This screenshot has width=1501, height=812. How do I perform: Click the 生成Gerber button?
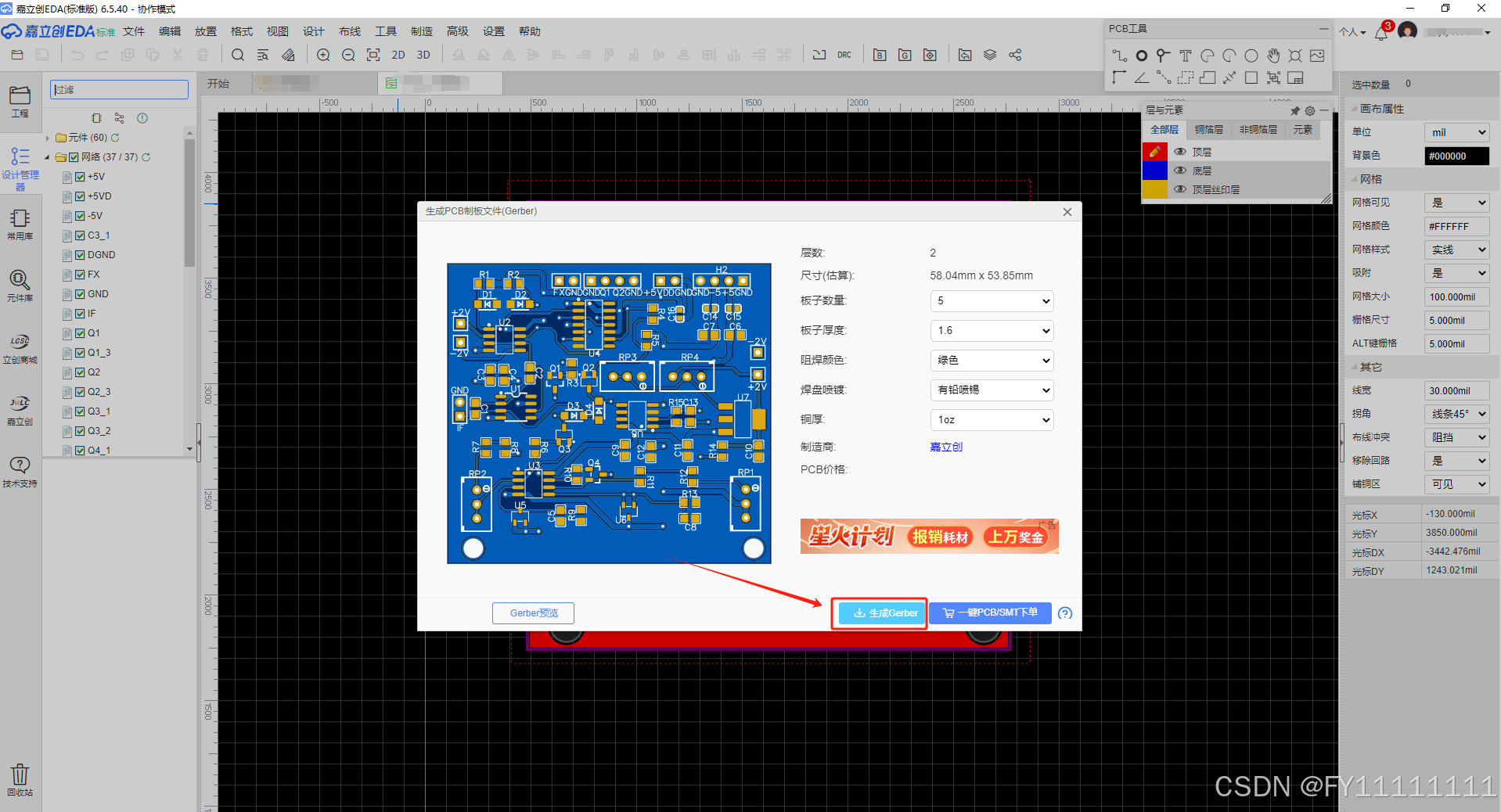884,613
